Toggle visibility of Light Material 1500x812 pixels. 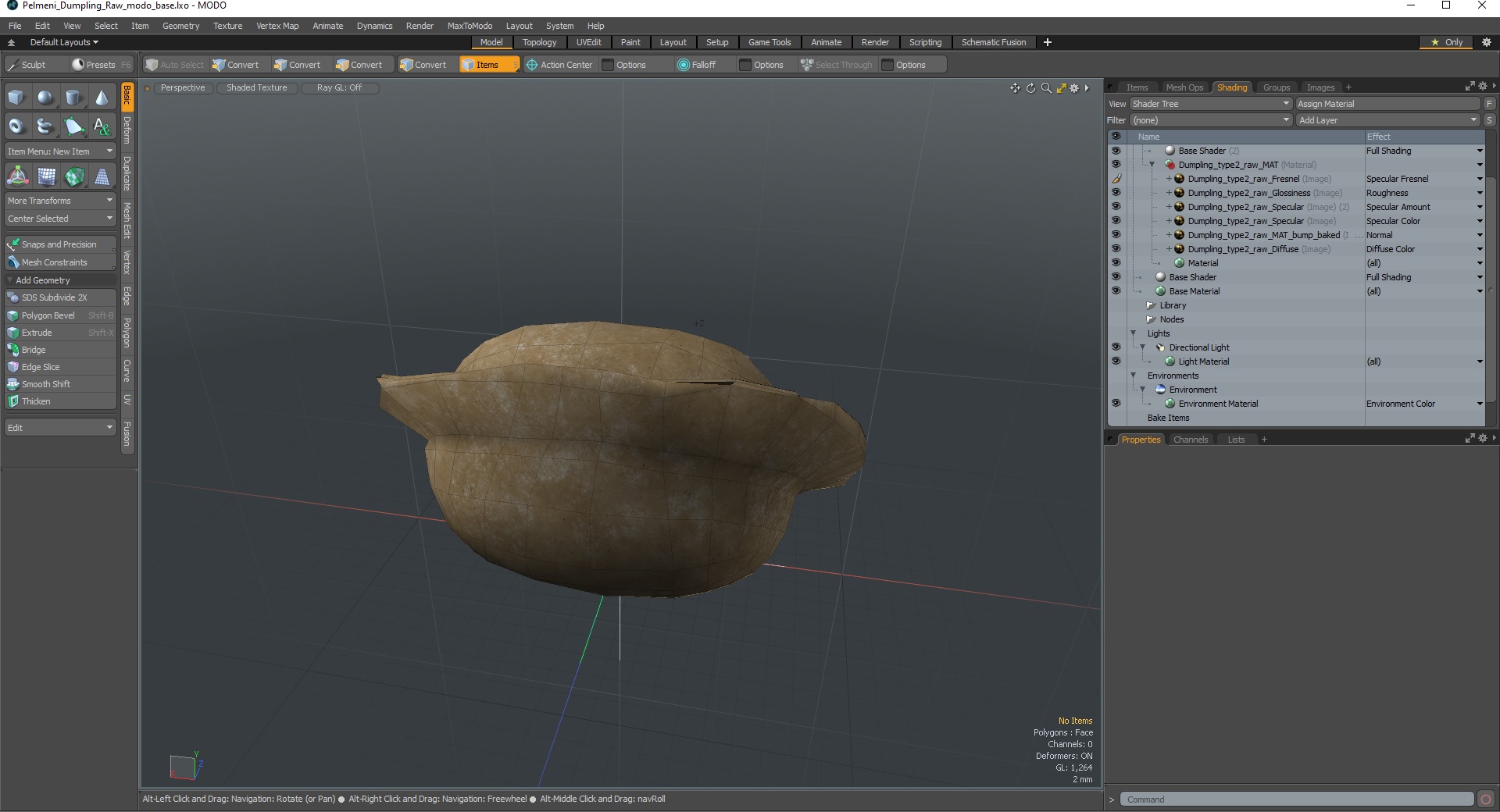1116,361
